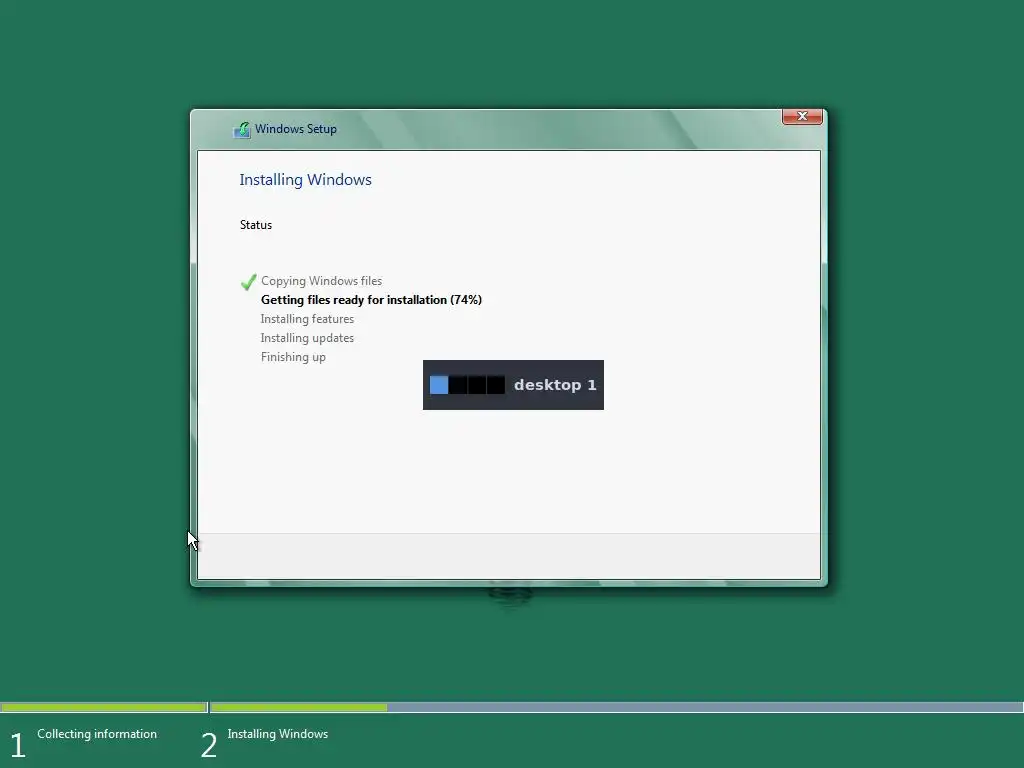The height and width of the screenshot is (768, 1024).
Task: Click the 'Status' label
Action: (x=255, y=225)
